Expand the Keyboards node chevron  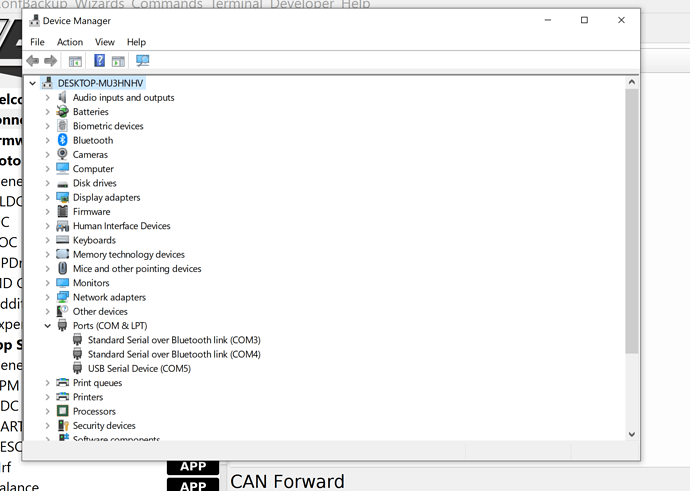pyautogui.click(x=48, y=240)
